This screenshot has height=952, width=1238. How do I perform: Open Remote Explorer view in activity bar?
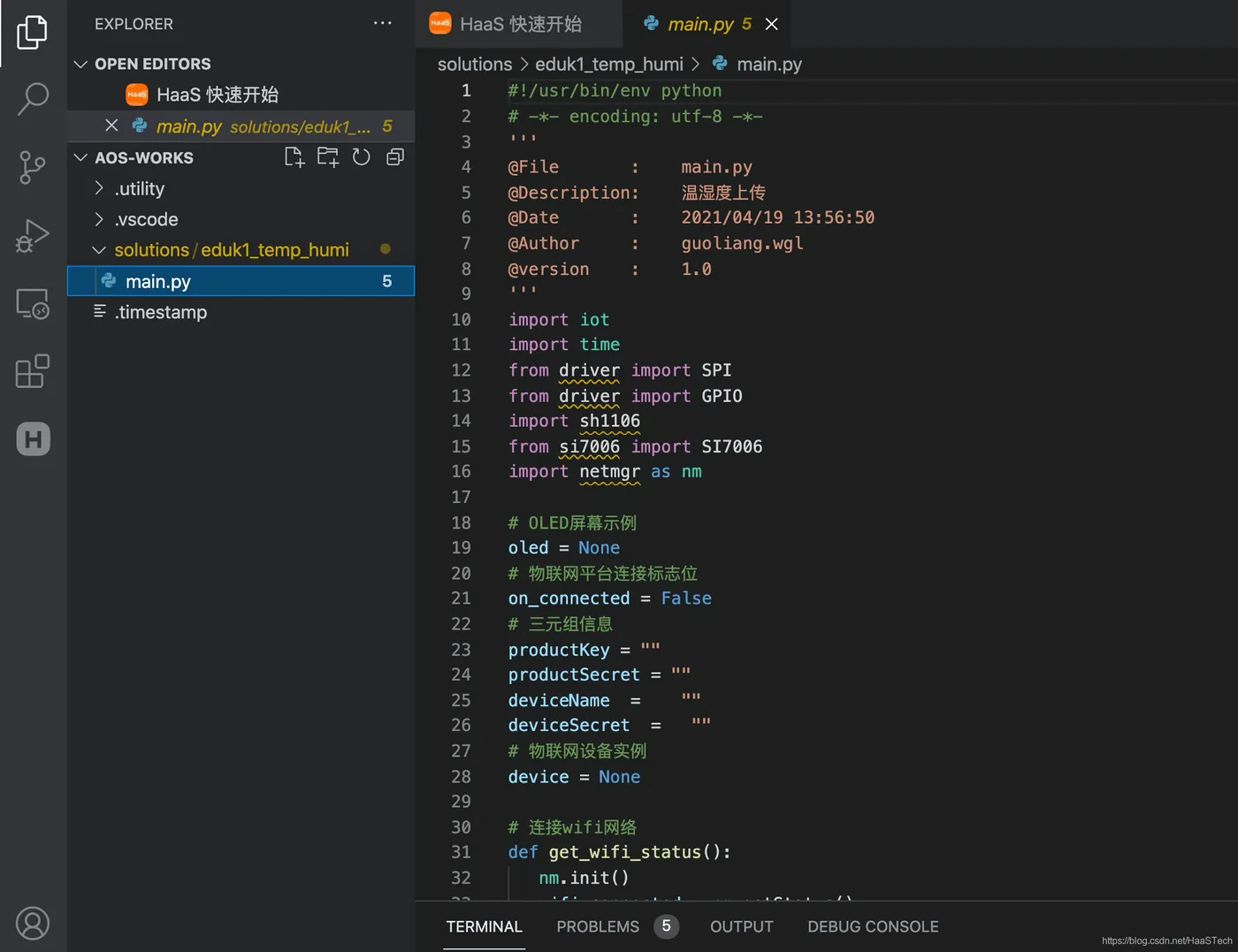coord(33,303)
